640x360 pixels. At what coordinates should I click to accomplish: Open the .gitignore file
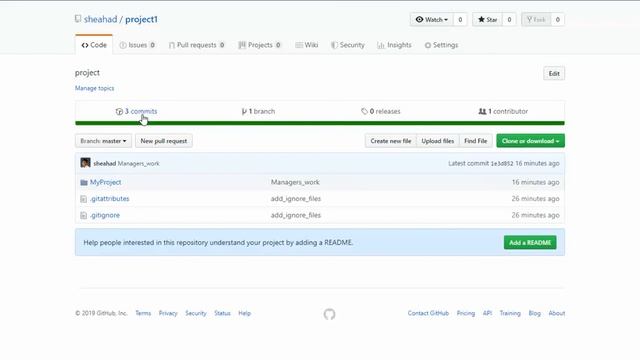105,215
